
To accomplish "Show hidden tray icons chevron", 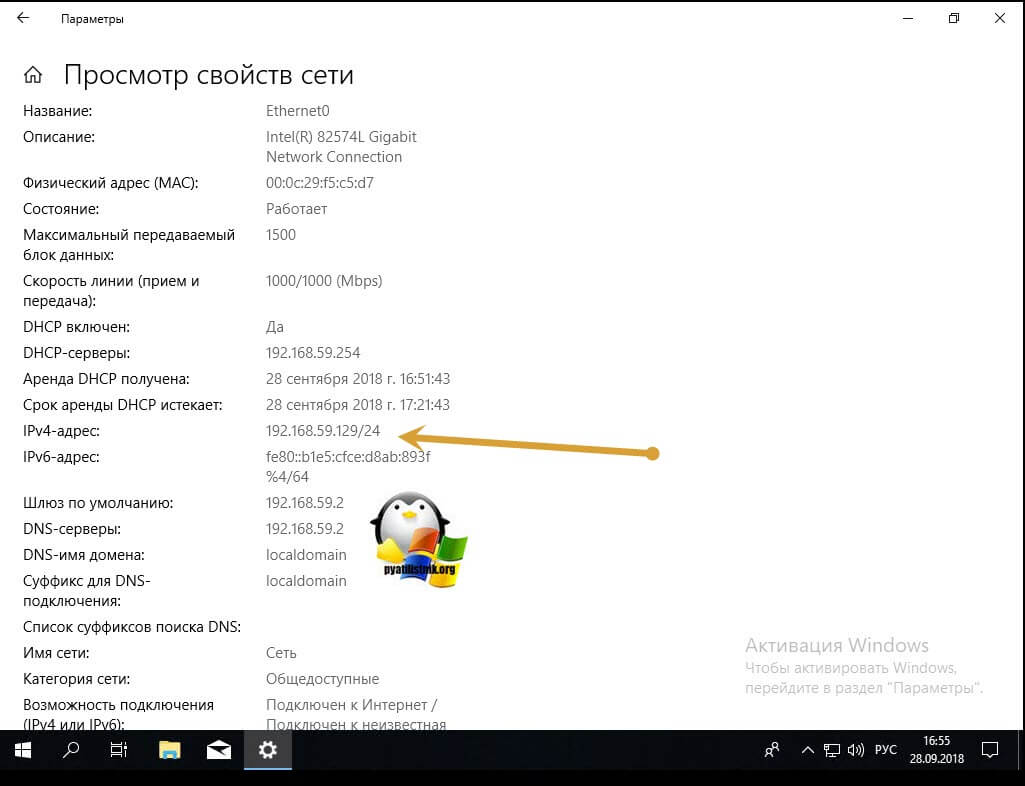I will tap(807, 750).
